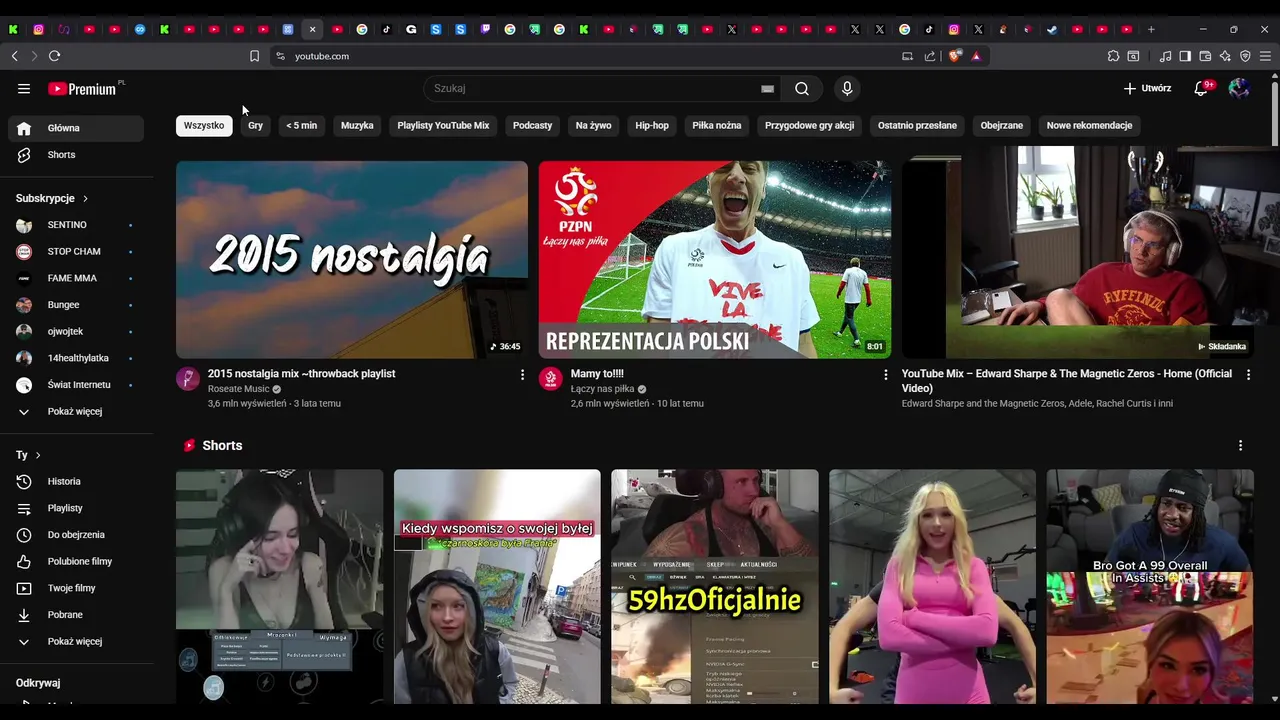The image size is (1280, 720).
Task: Select the Gry filter chip
Action: 256,125
